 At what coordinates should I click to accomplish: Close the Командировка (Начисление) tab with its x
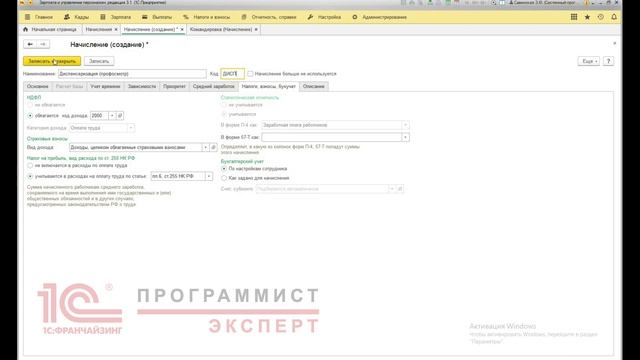click(256, 29)
